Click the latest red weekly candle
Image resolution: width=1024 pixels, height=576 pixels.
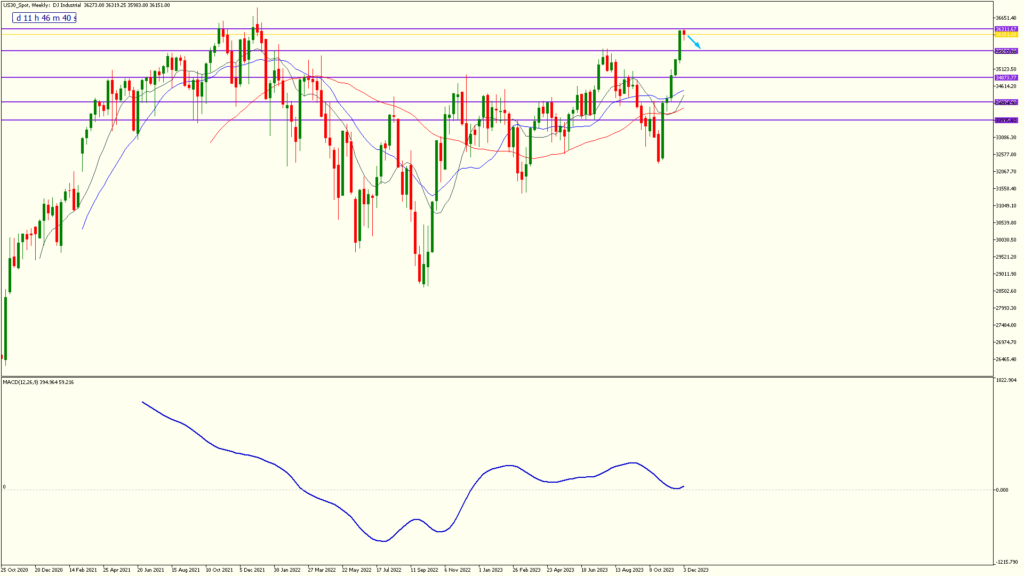tap(684, 34)
